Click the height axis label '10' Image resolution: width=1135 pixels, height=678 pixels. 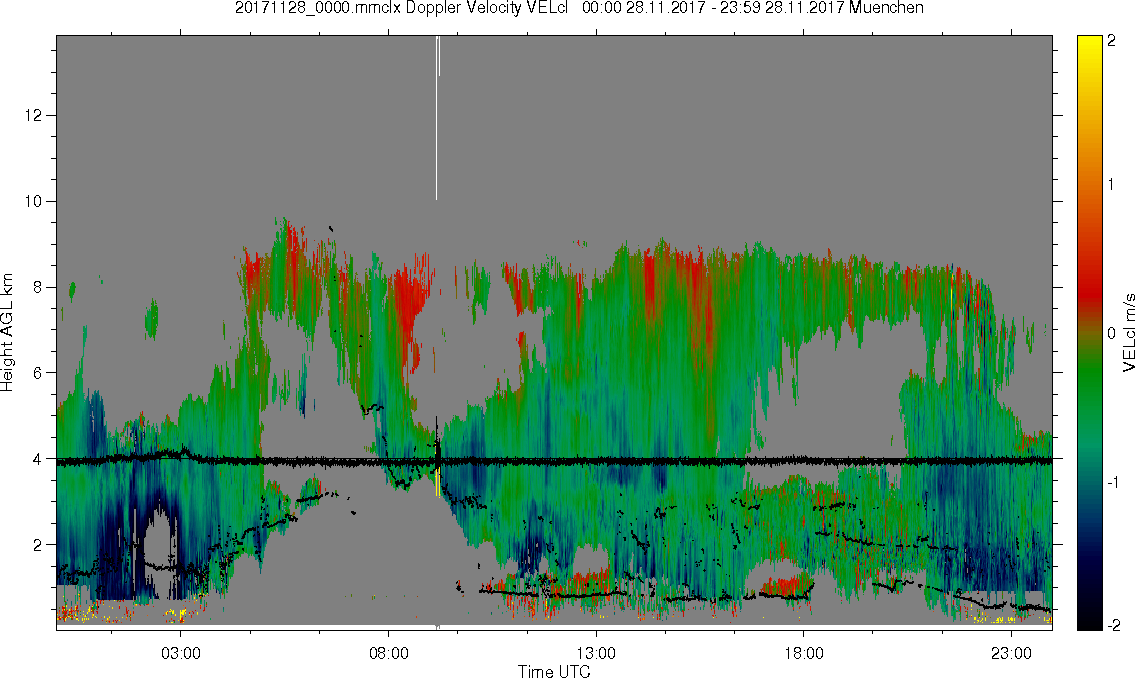(x=34, y=201)
